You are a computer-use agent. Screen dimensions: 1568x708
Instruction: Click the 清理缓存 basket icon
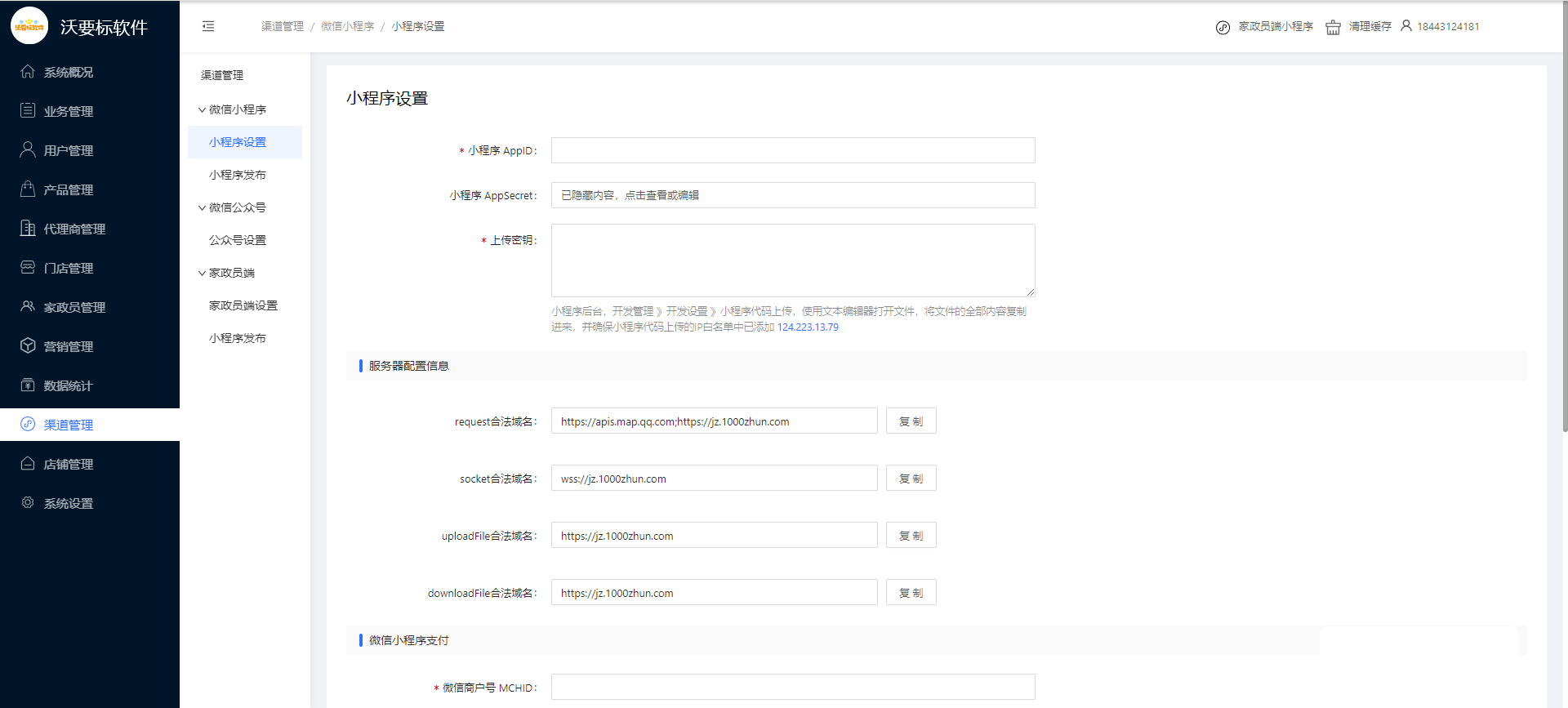coord(1333,27)
